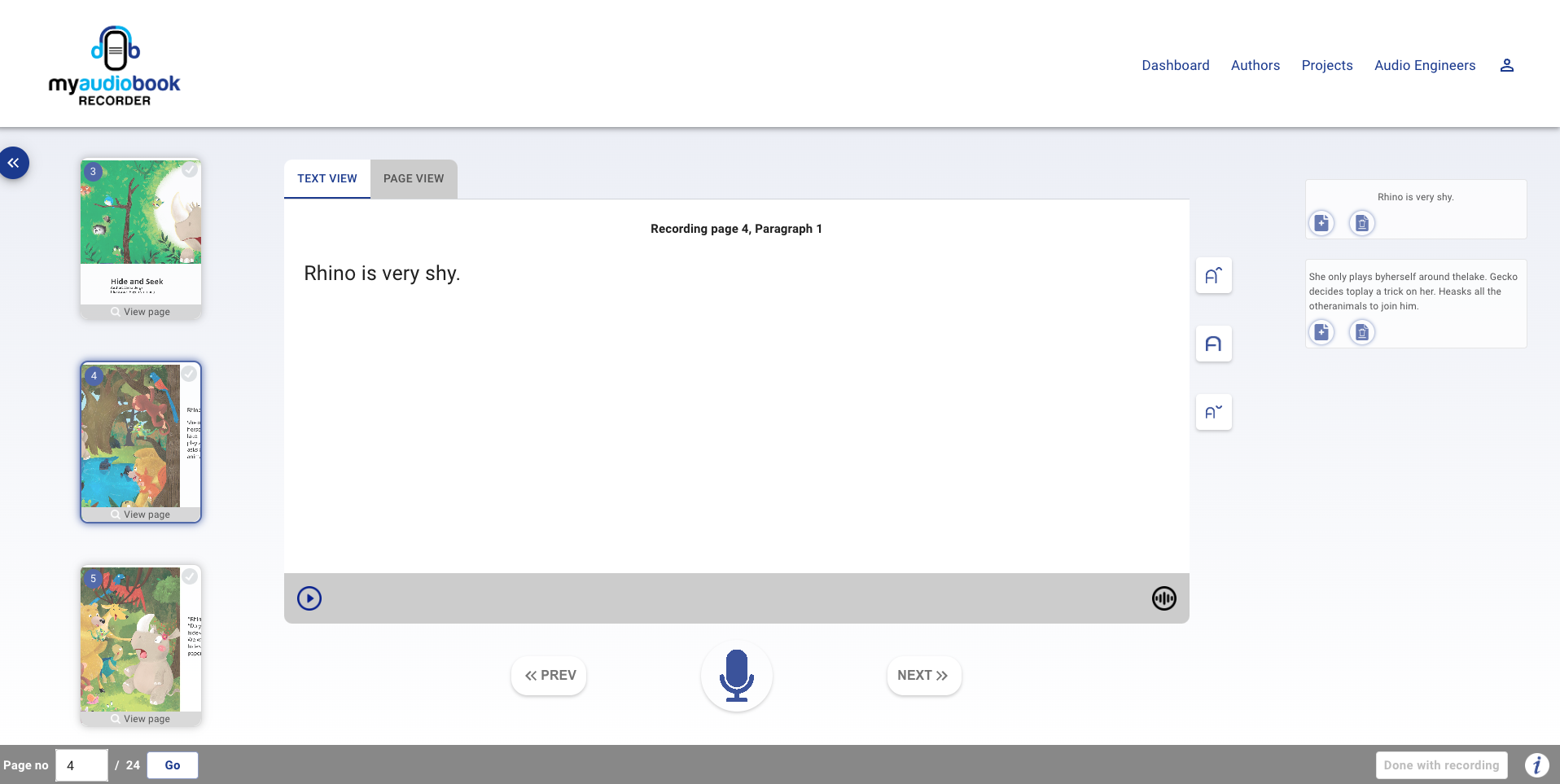This screenshot has width=1560, height=784.
Task: Open the Audio Engineers menu item
Action: (x=1425, y=65)
